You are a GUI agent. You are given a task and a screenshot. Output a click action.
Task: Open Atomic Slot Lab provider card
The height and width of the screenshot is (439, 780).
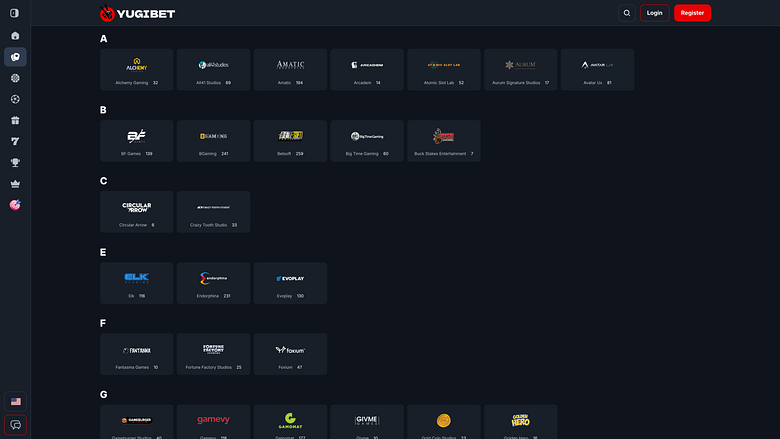(x=444, y=70)
